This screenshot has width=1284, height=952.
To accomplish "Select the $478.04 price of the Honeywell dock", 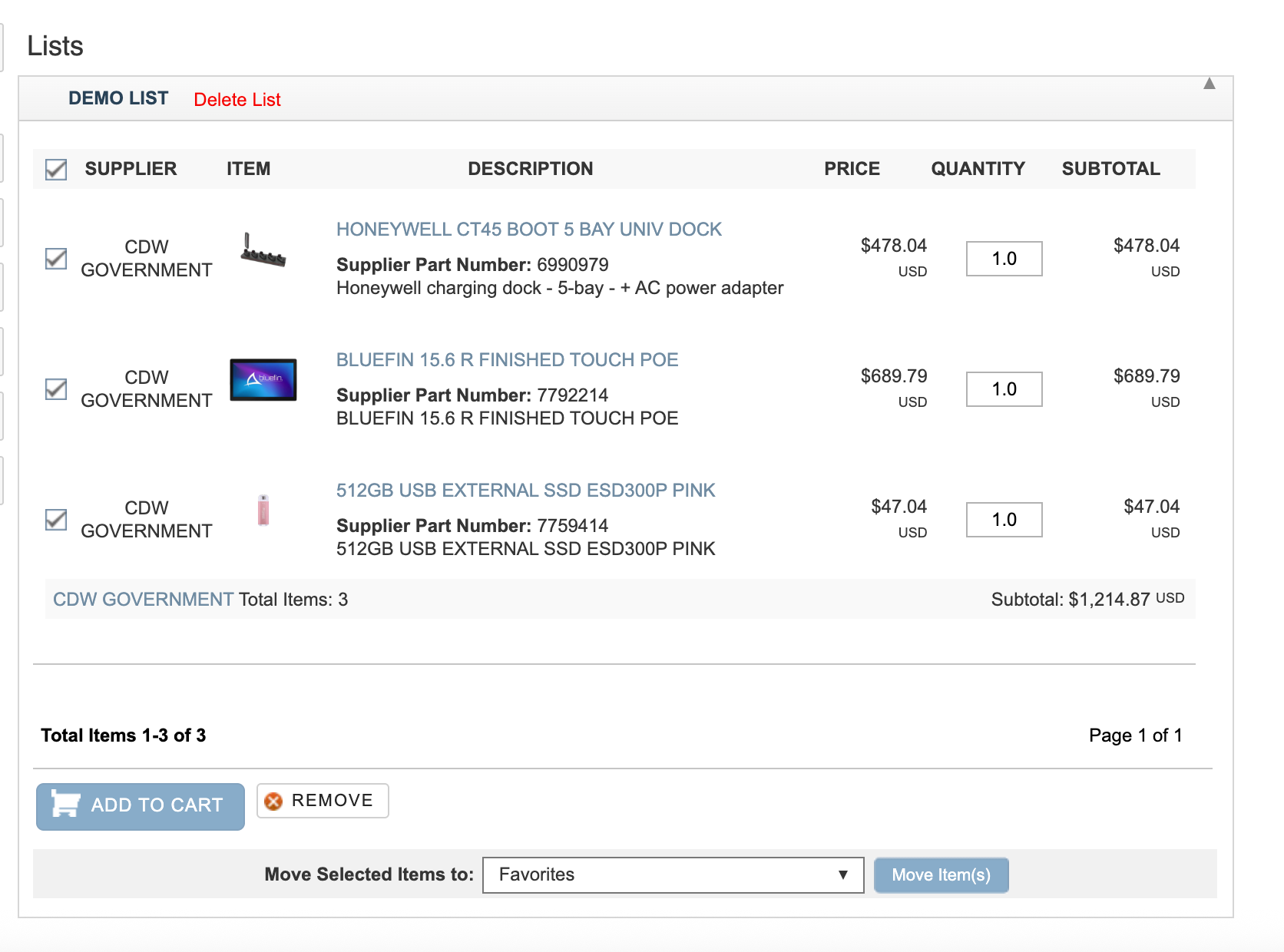I will (894, 246).
